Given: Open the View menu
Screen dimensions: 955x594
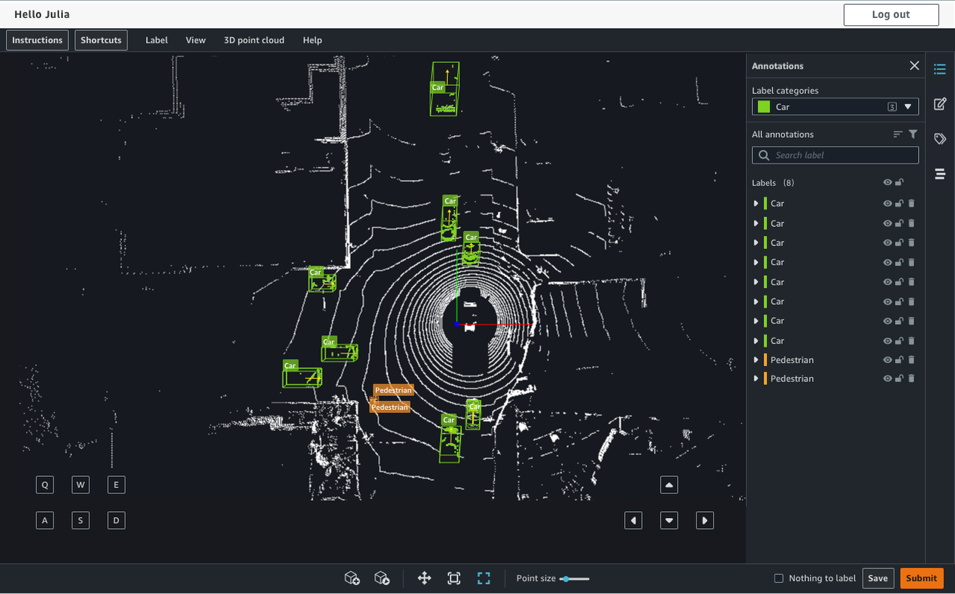Looking at the screenshot, I should point(195,40).
